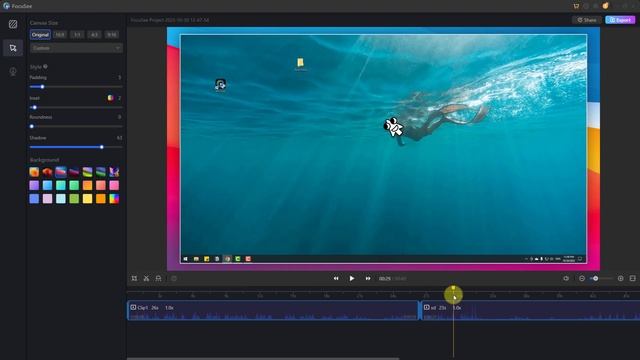Pick the royal blue swatch in bottom row
Image resolution: width=640 pixels, height=360 pixels.
(x=34, y=199)
